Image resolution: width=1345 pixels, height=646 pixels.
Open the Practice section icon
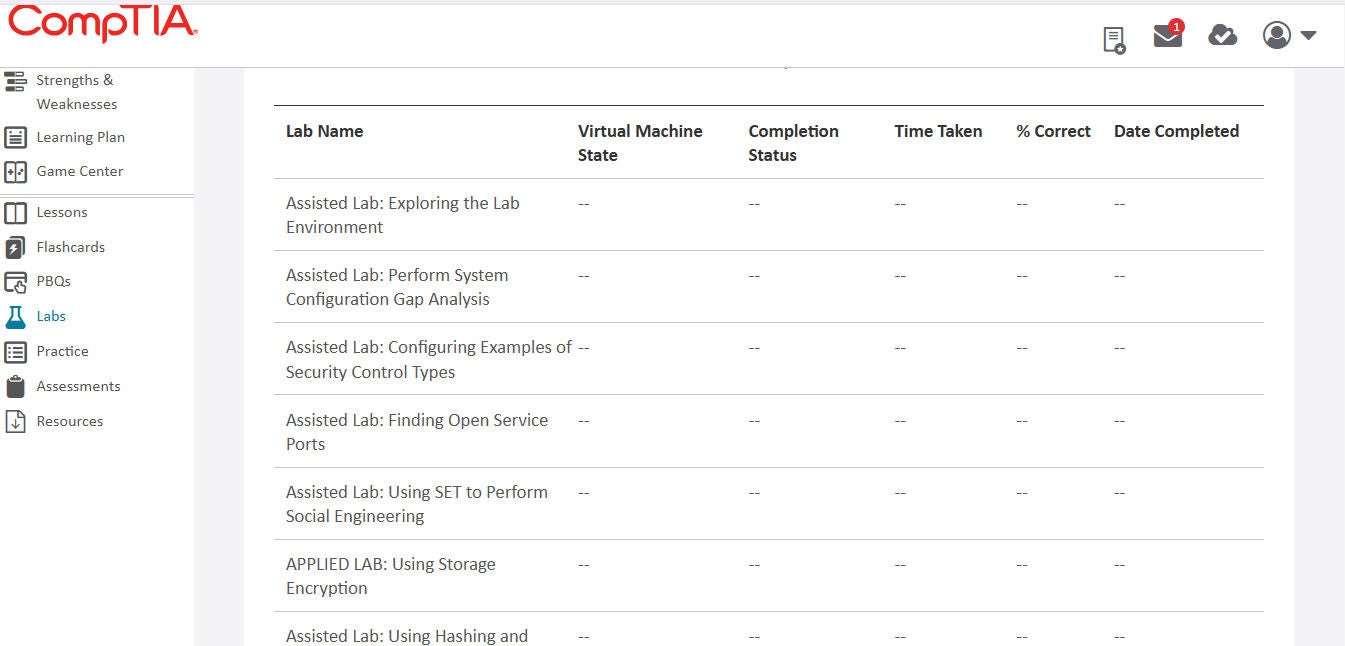tap(15, 351)
